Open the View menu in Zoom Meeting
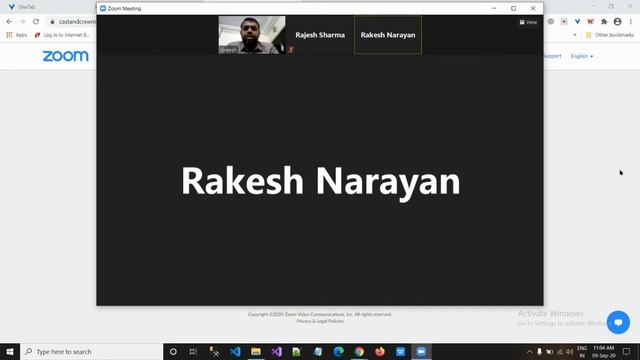 click(528, 22)
